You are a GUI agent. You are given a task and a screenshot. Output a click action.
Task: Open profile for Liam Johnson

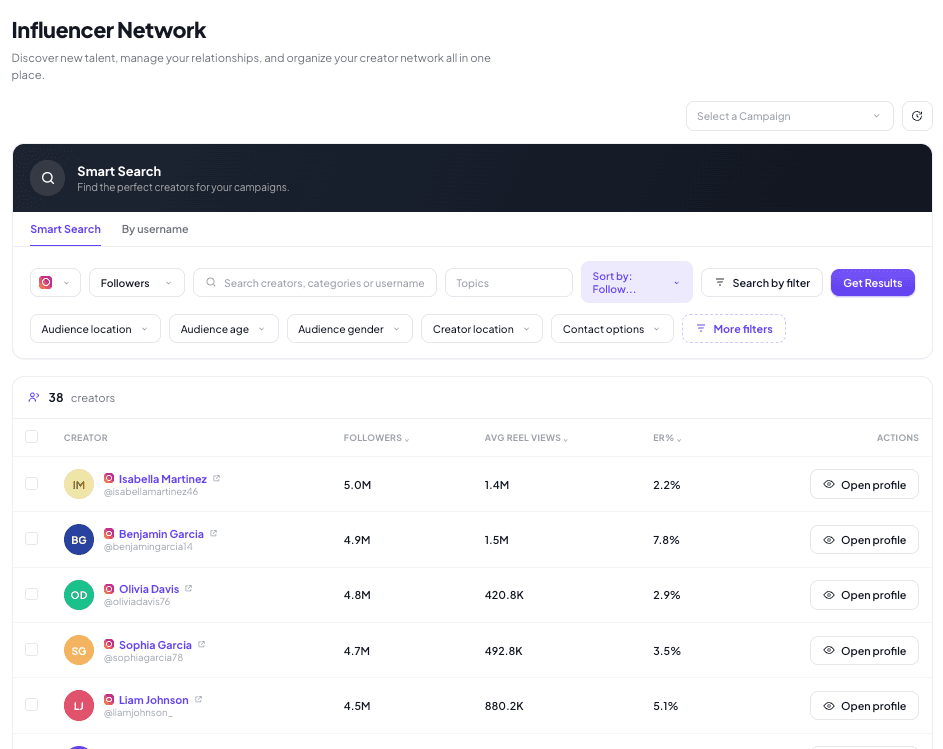coord(864,706)
